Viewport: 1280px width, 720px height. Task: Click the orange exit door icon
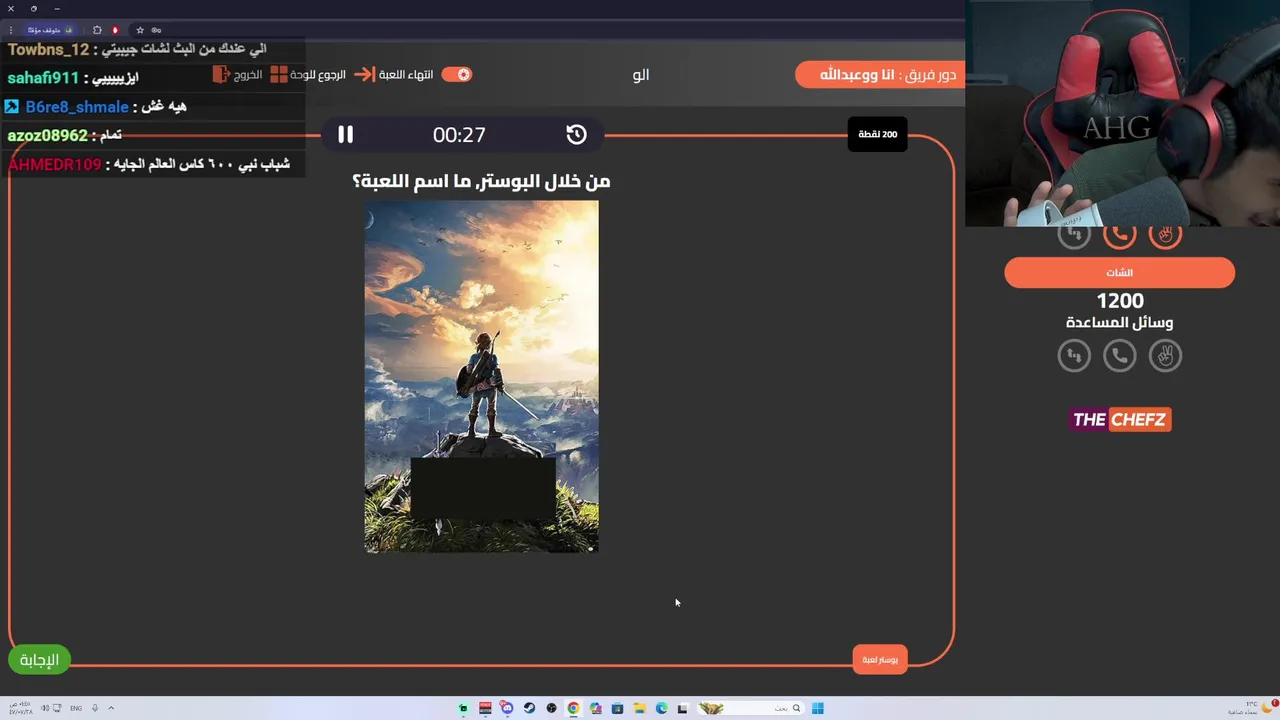[221, 74]
